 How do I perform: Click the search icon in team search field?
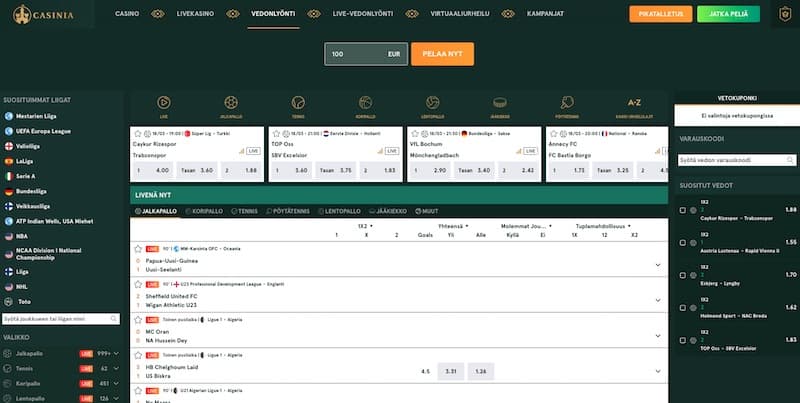click(x=114, y=319)
